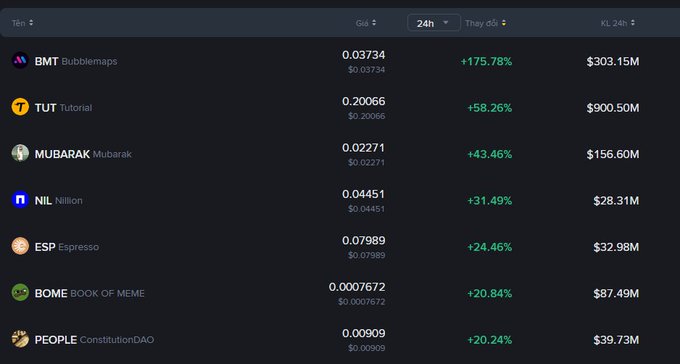
Task: Open the MUBARAK coin logo
Action: click(20, 153)
